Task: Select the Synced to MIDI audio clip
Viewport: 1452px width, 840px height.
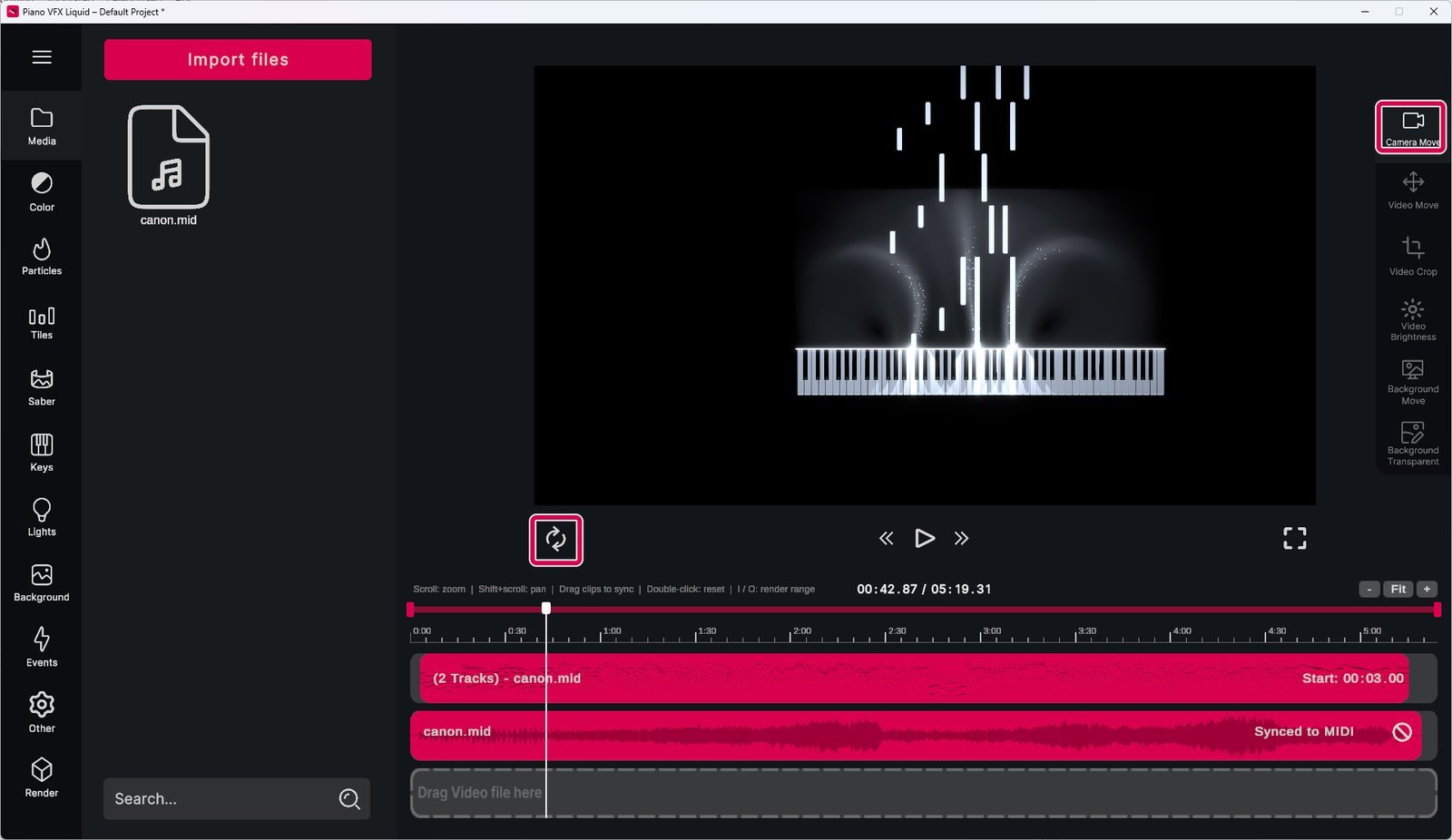Action: (916, 736)
